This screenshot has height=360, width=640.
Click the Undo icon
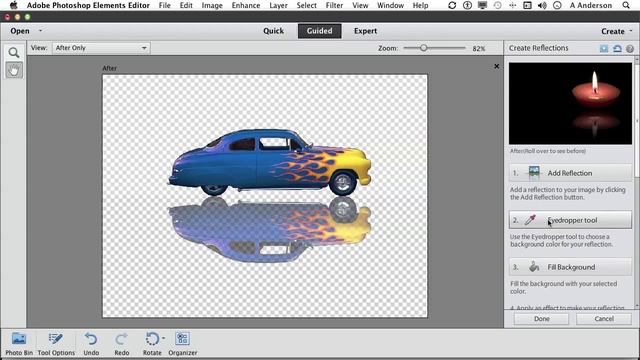[91, 339]
